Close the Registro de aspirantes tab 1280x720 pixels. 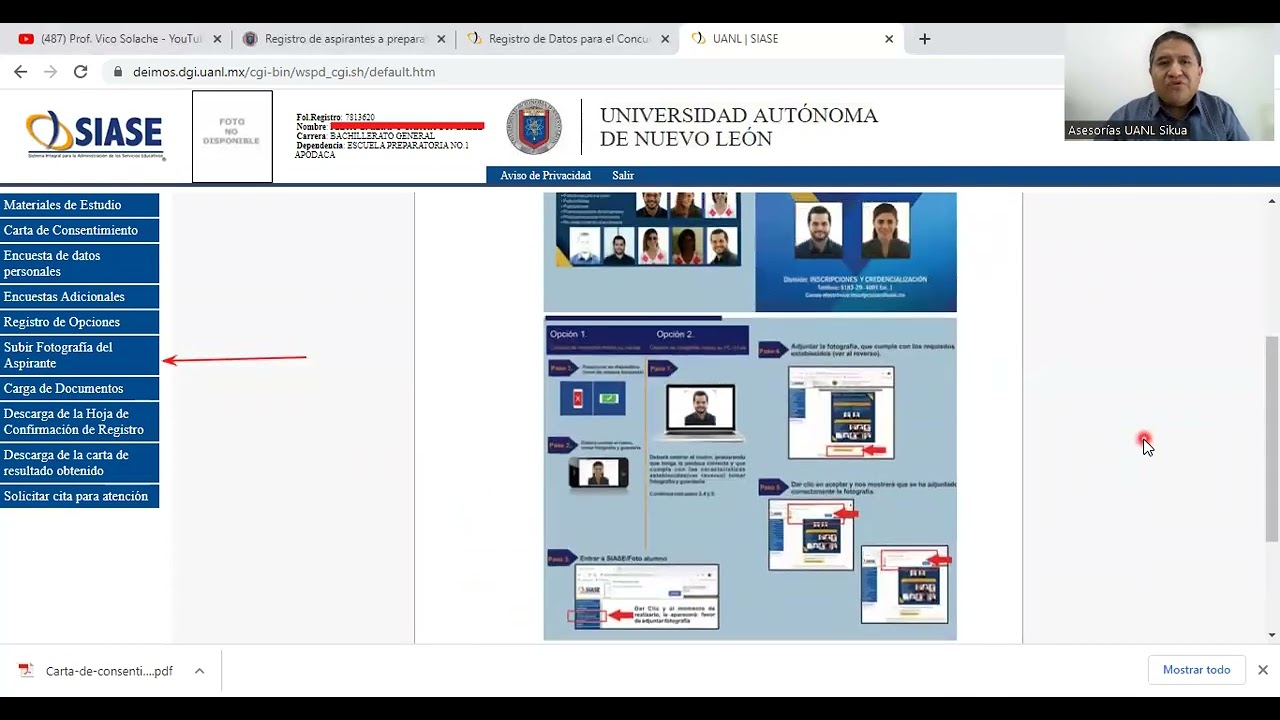point(441,39)
